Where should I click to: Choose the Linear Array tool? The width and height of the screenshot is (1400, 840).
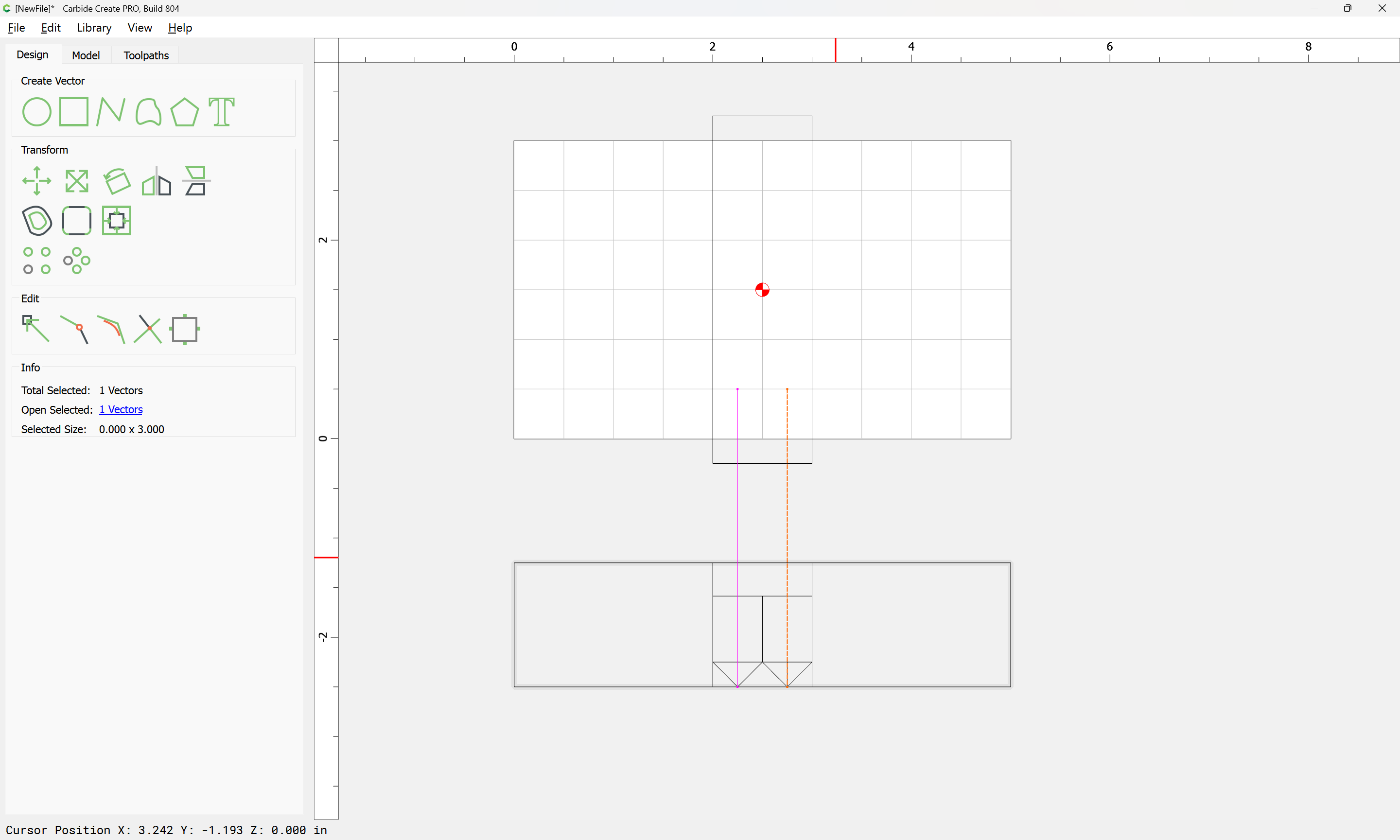36,261
